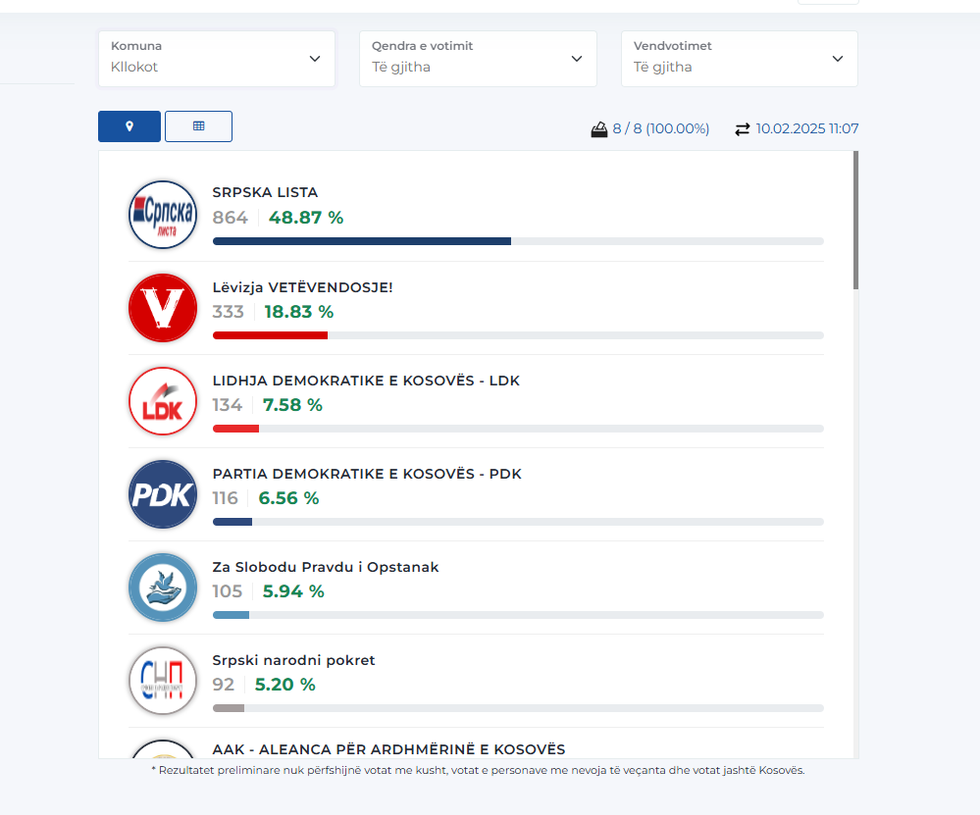Click the refresh arrows icon beside the timestamp
The height and width of the screenshot is (815, 980).
(x=742, y=129)
